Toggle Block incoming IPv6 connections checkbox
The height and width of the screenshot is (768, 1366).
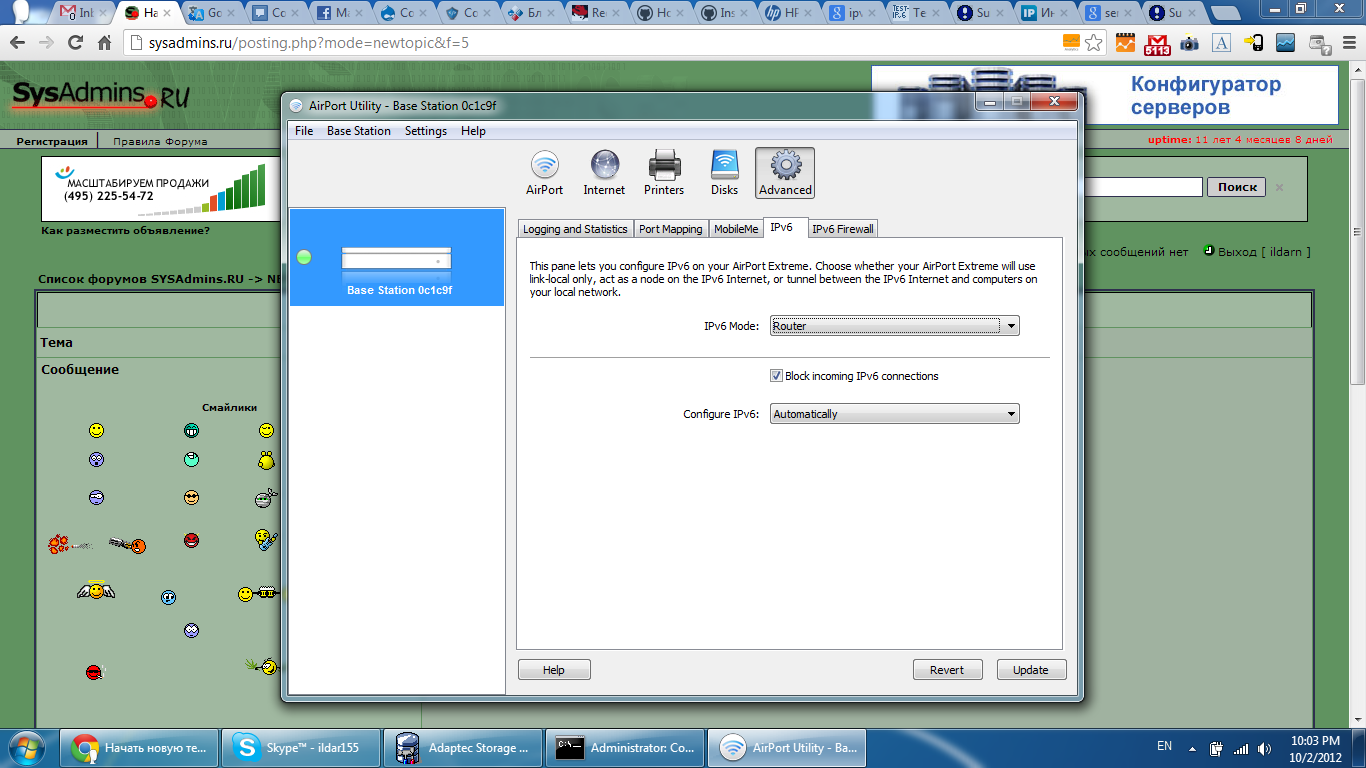tap(776, 376)
